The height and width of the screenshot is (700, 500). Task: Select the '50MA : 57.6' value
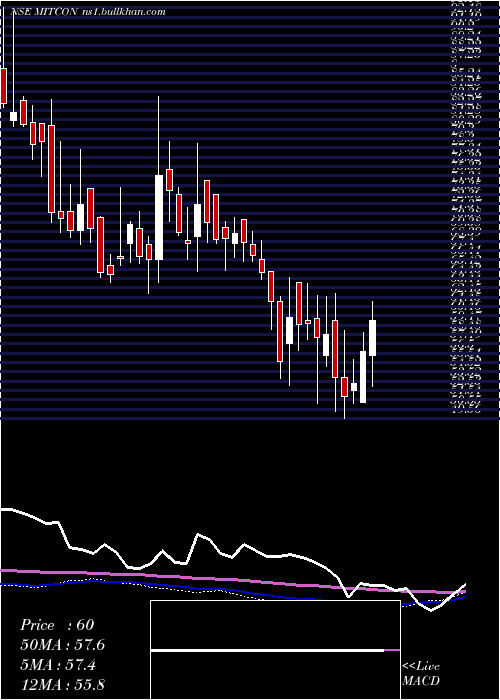[62, 645]
